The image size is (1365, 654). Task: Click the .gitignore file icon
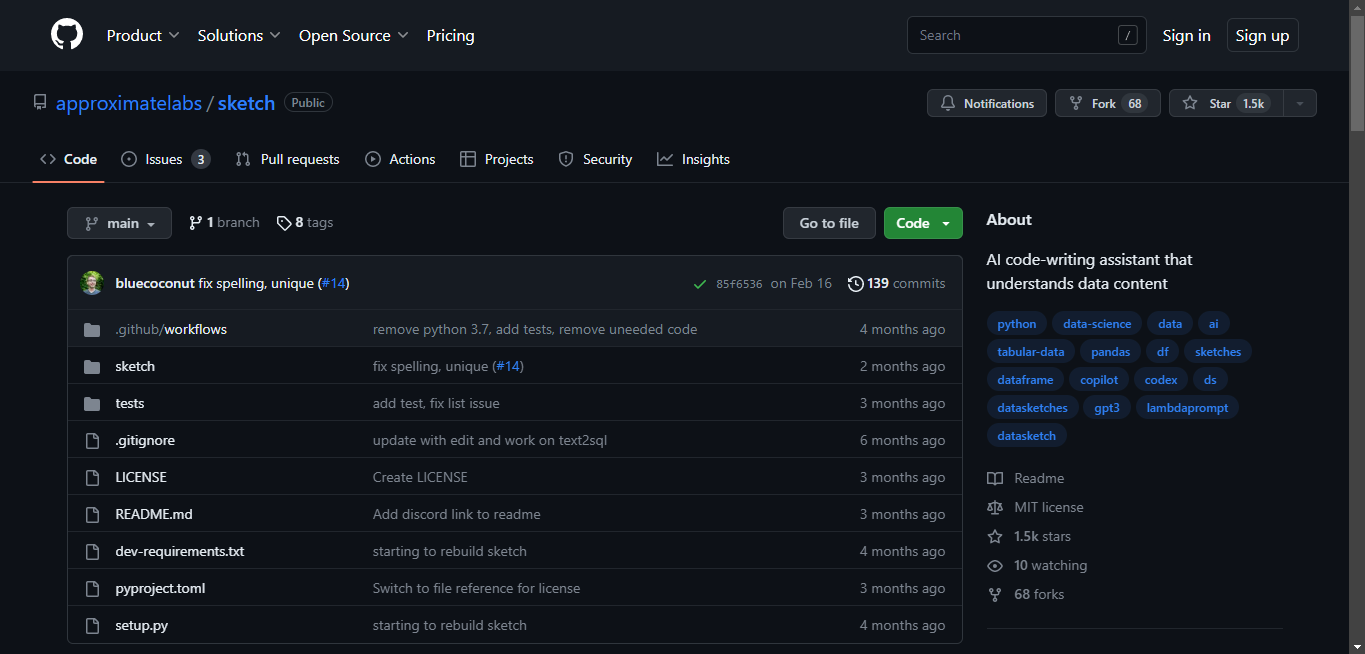tap(92, 440)
